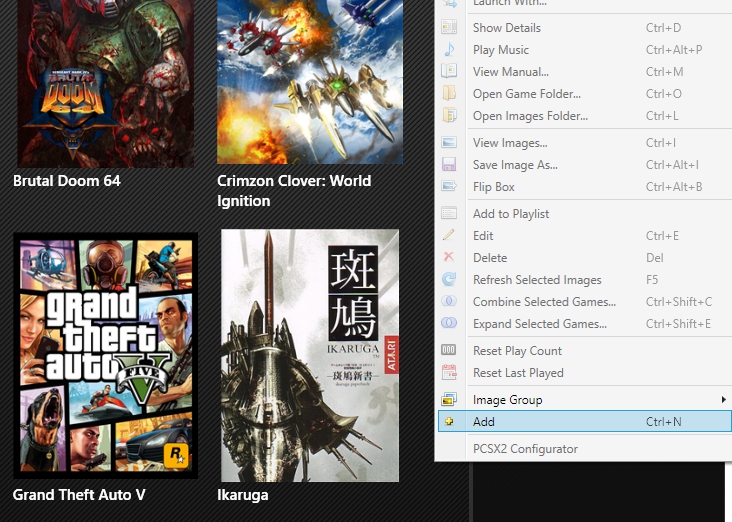This screenshot has height=522, width=732.
Task: Click the Ctrl+Alt+B shortcut text
Action: [x=674, y=187]
